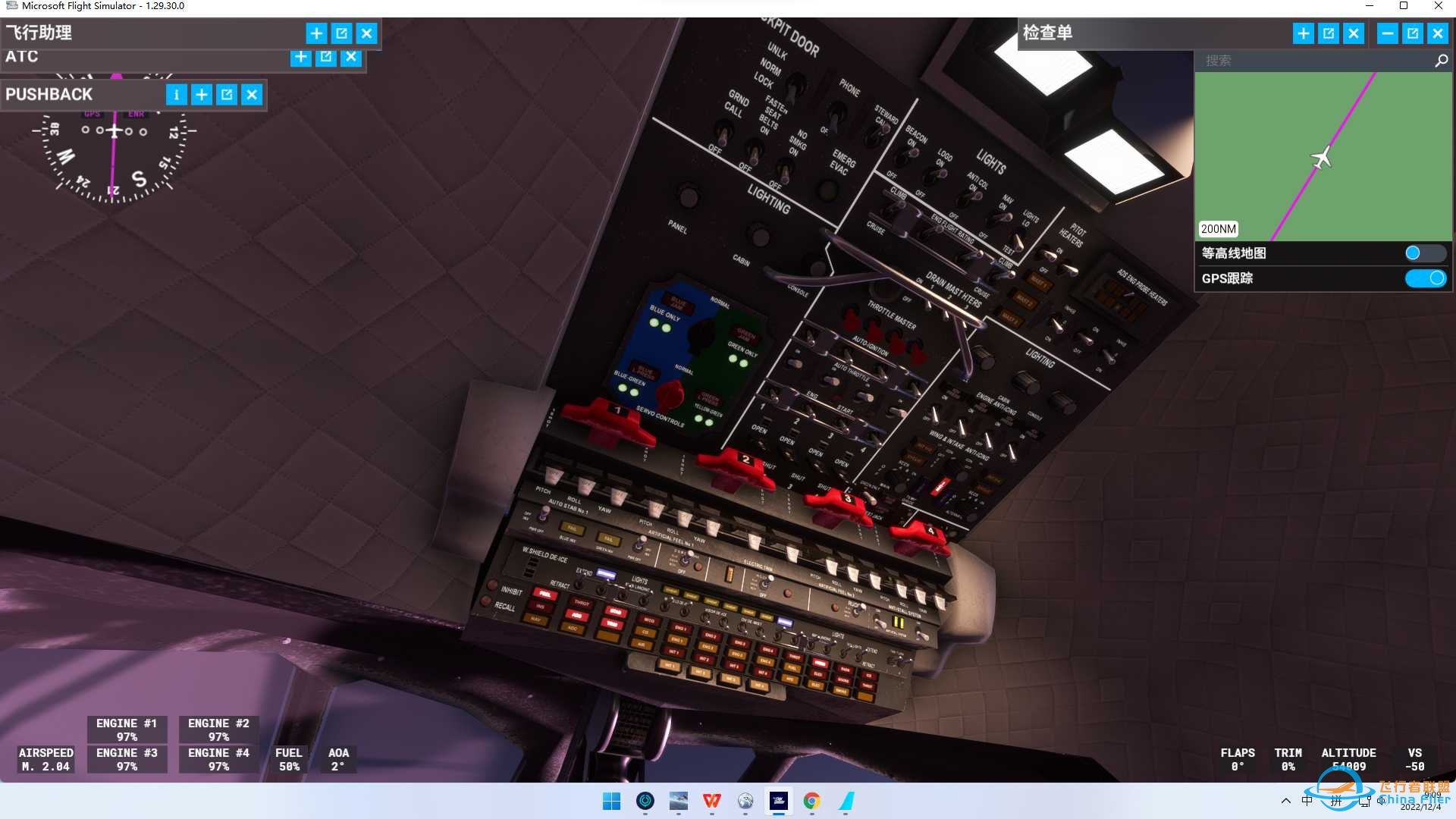
Task: Click ENGINE #4 97% readout
Action: point(218,759)
